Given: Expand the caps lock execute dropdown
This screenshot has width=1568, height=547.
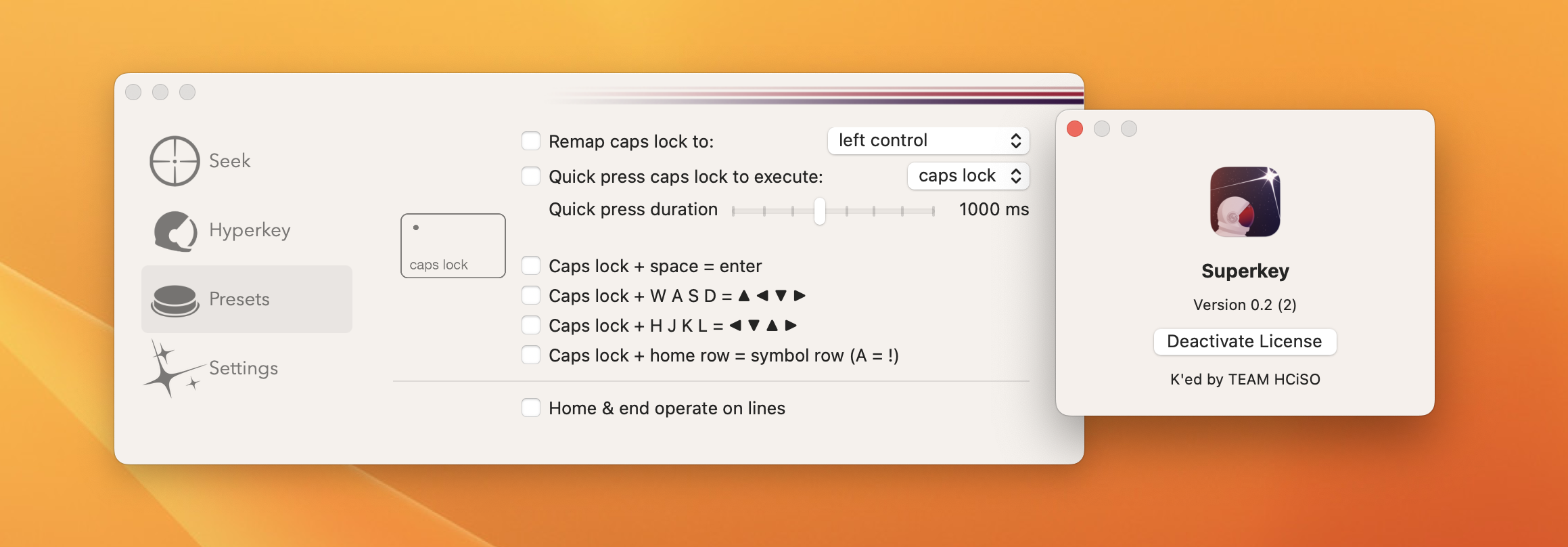Looking at the screenshot, I should (968, 176).
